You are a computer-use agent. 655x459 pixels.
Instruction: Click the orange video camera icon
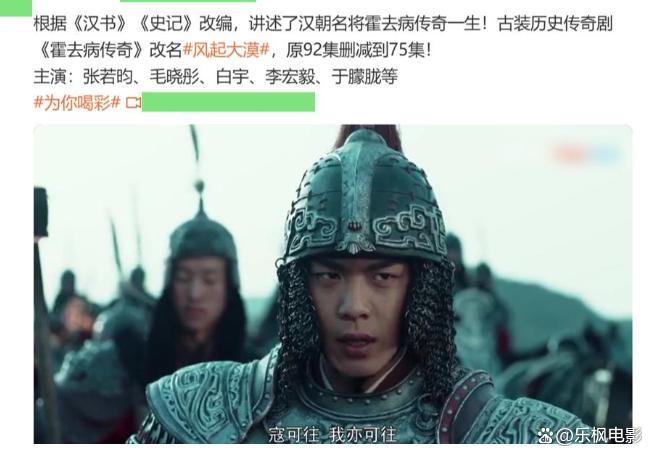click(133, 103)
